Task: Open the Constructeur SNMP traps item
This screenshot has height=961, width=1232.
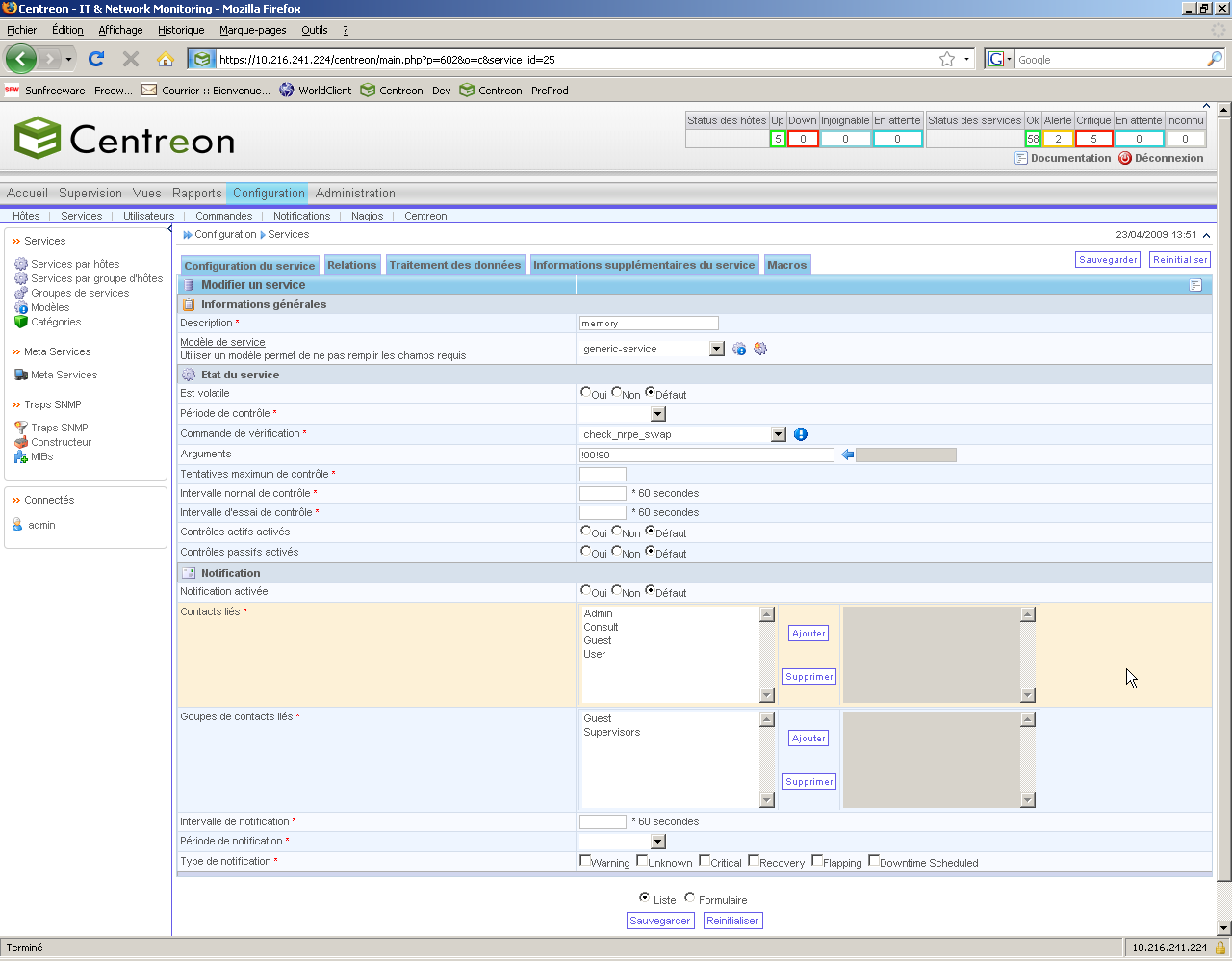Action: (61, 442)
